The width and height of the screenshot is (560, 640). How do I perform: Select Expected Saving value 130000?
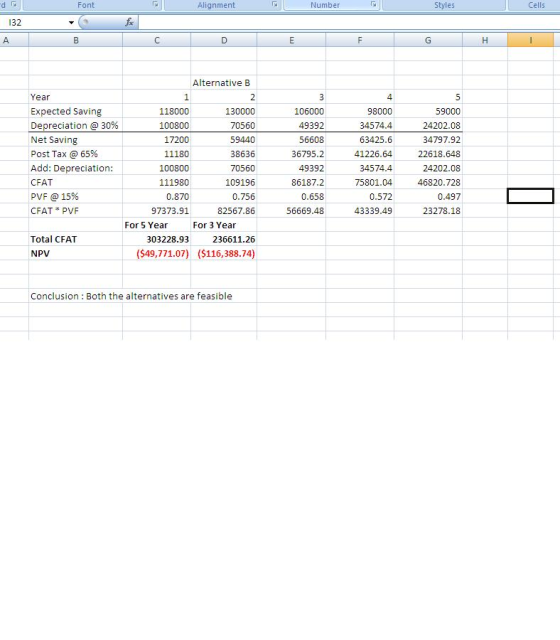224,111
